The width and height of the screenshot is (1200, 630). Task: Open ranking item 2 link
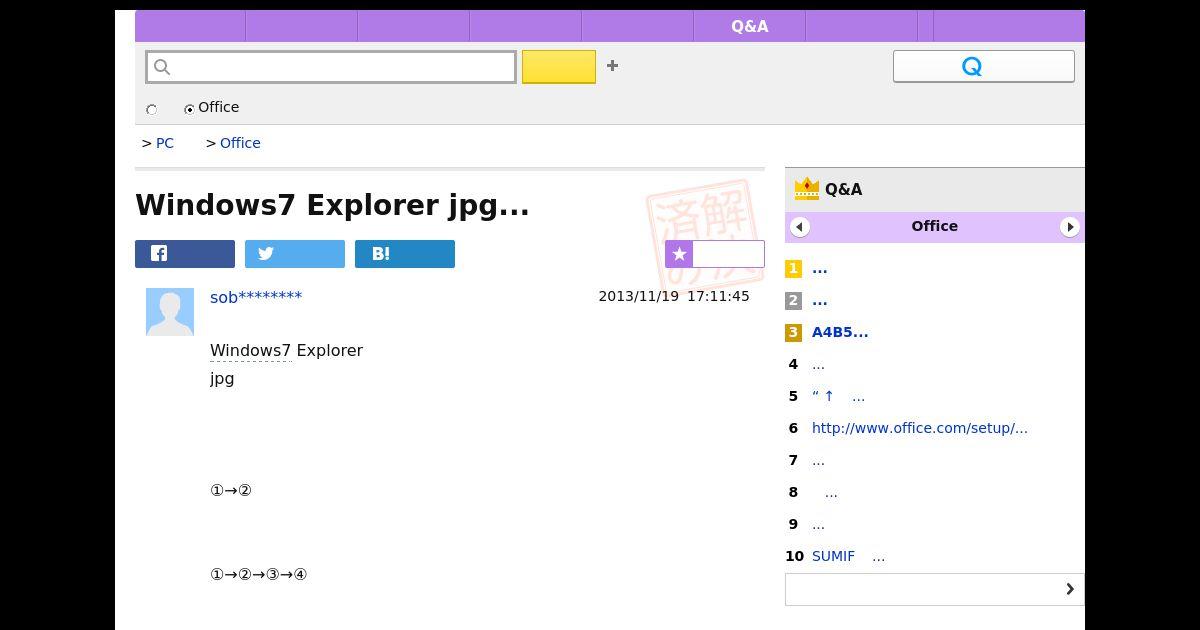coord(820,301)
